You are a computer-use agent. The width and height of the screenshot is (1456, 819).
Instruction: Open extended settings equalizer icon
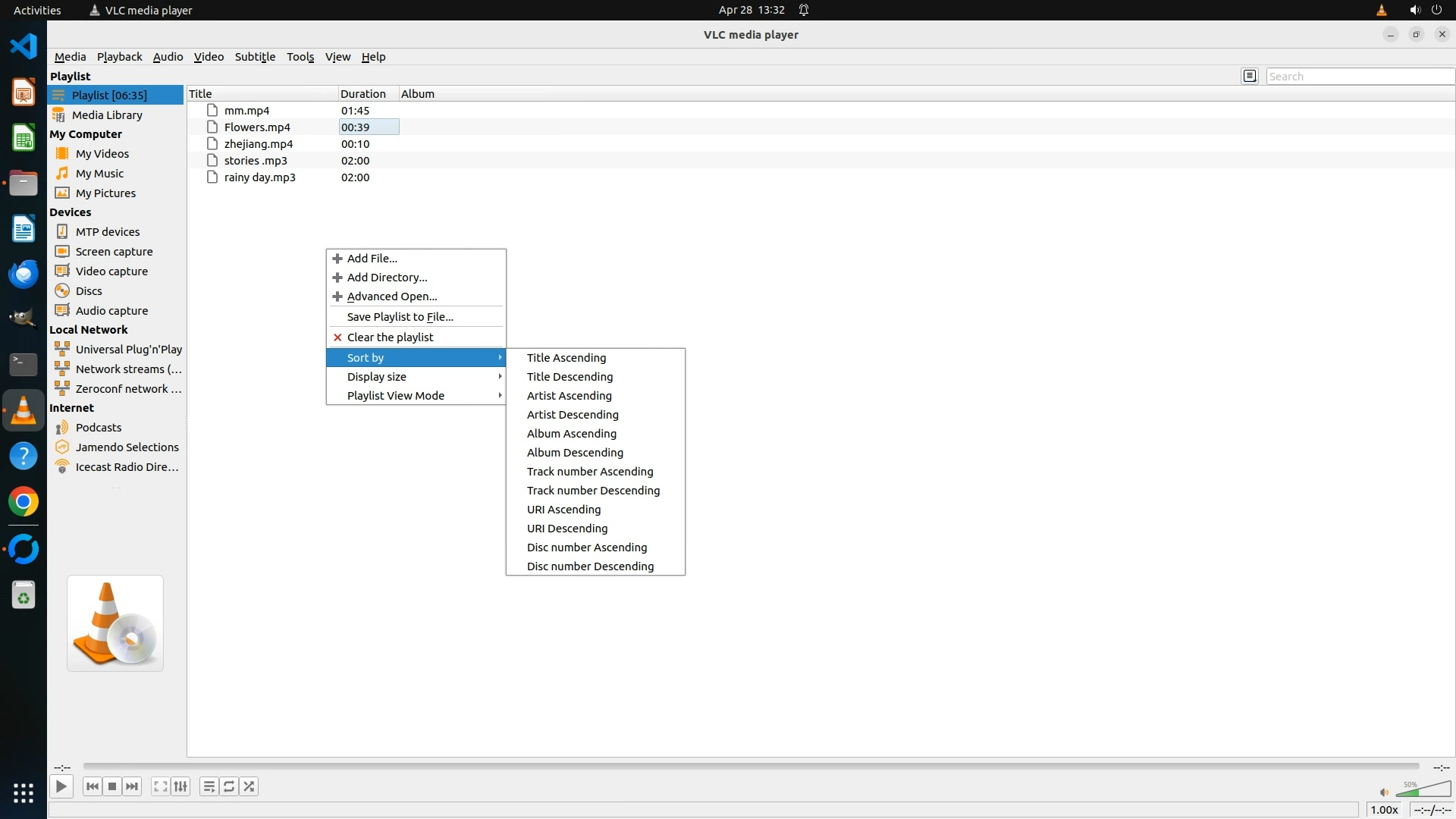click(180, 786)
